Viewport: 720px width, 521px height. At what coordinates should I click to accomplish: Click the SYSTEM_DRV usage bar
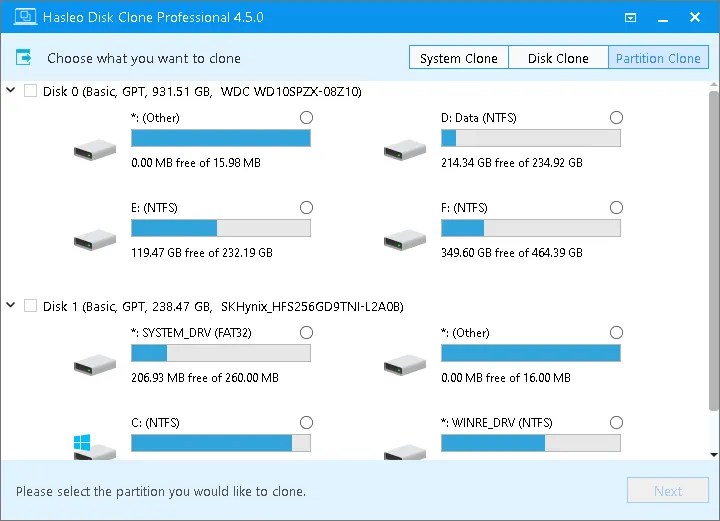(x=221, y=353)
